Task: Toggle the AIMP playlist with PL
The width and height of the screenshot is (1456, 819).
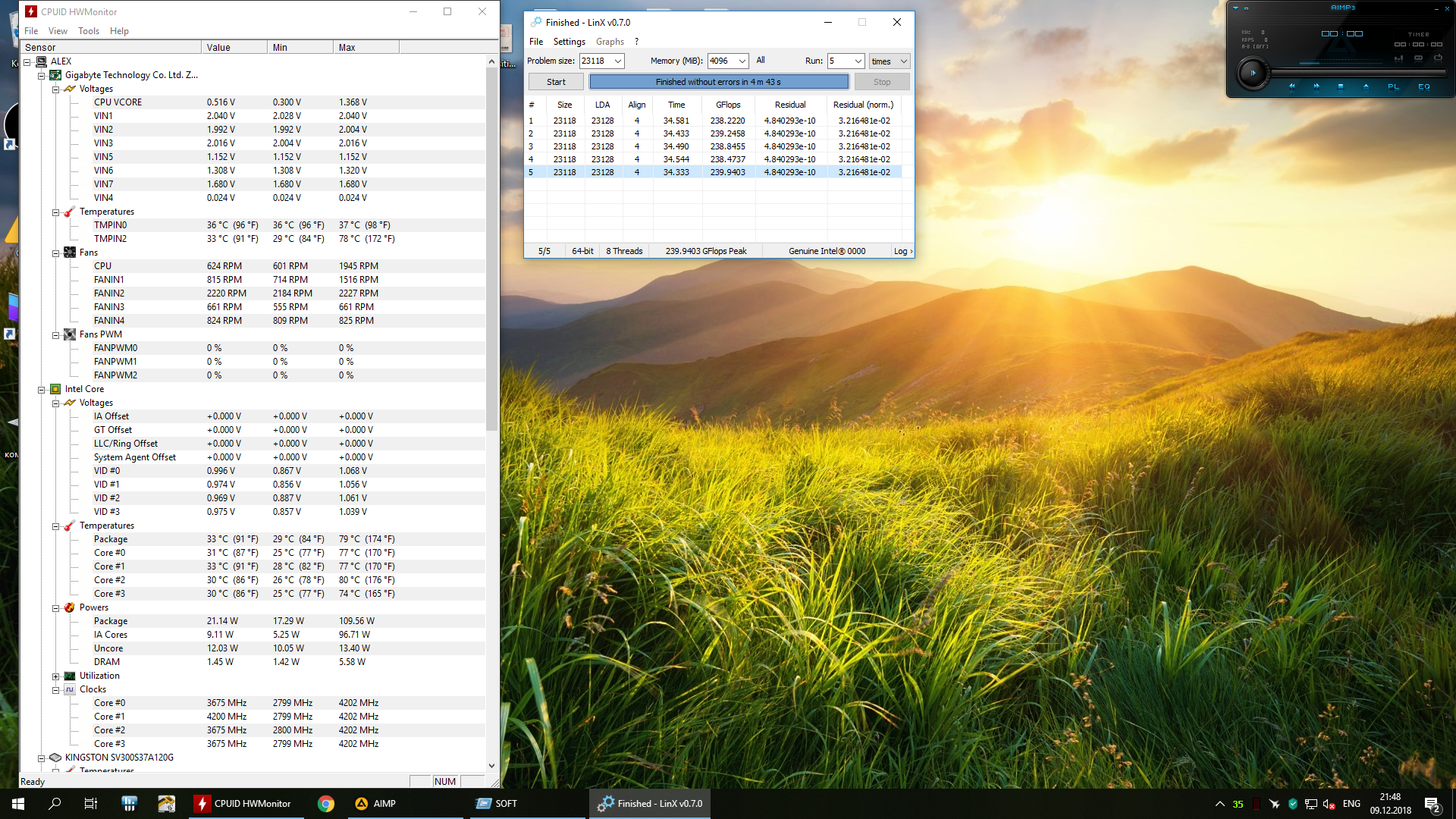Action: tap(1393, 86)
